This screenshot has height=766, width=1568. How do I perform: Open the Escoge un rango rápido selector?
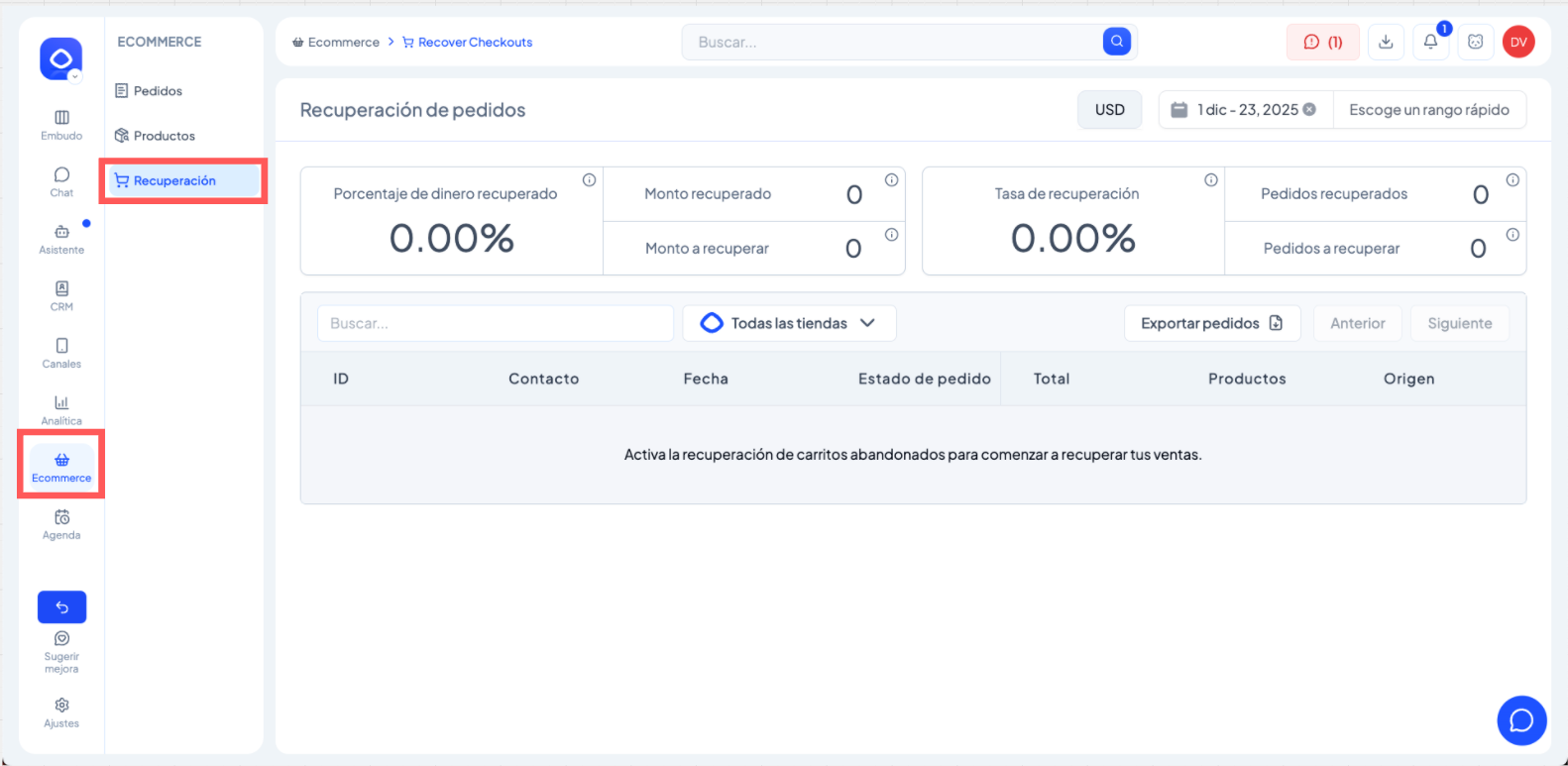click(1428, 110)
